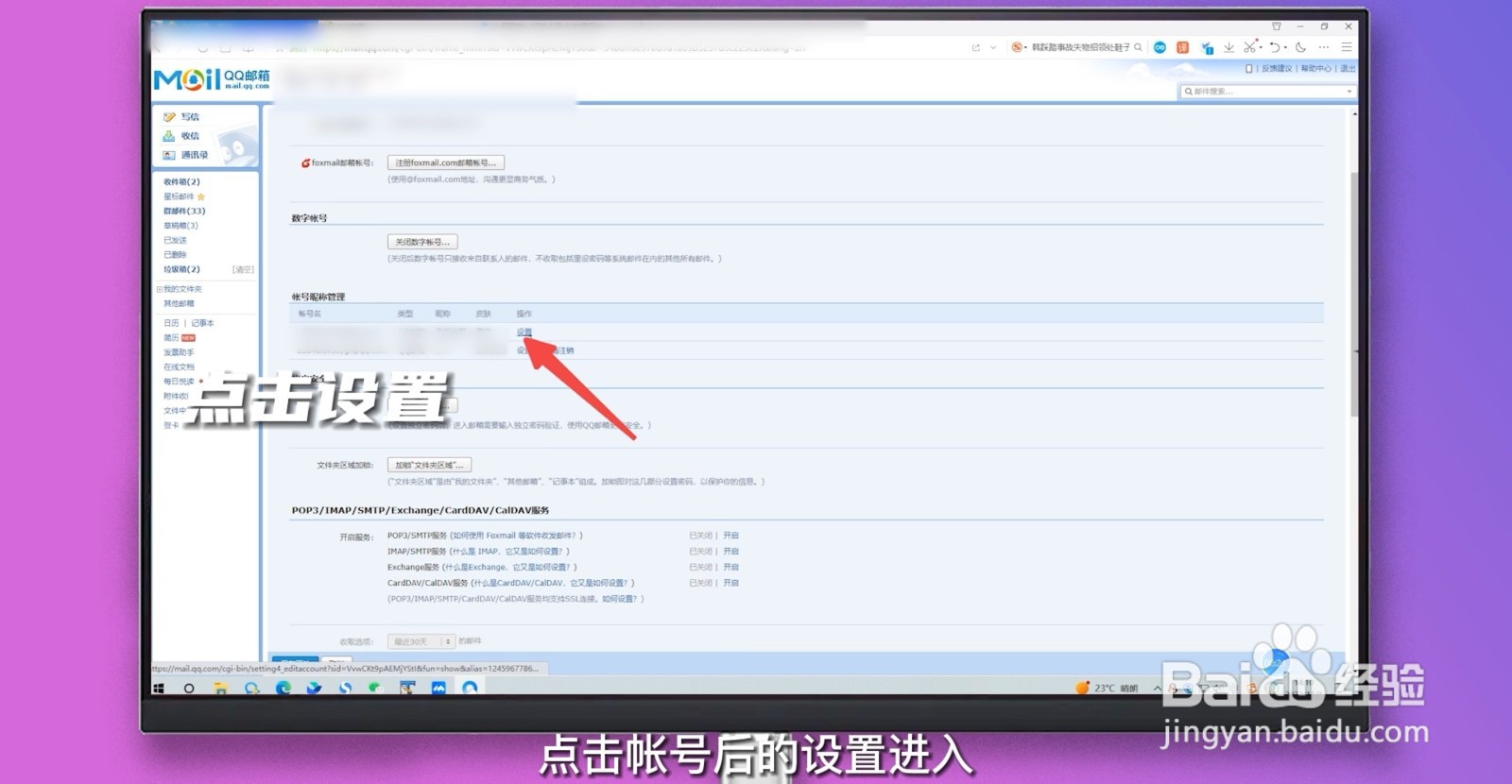Click the QQ邮箱 Mail logo

click(212, 78)
